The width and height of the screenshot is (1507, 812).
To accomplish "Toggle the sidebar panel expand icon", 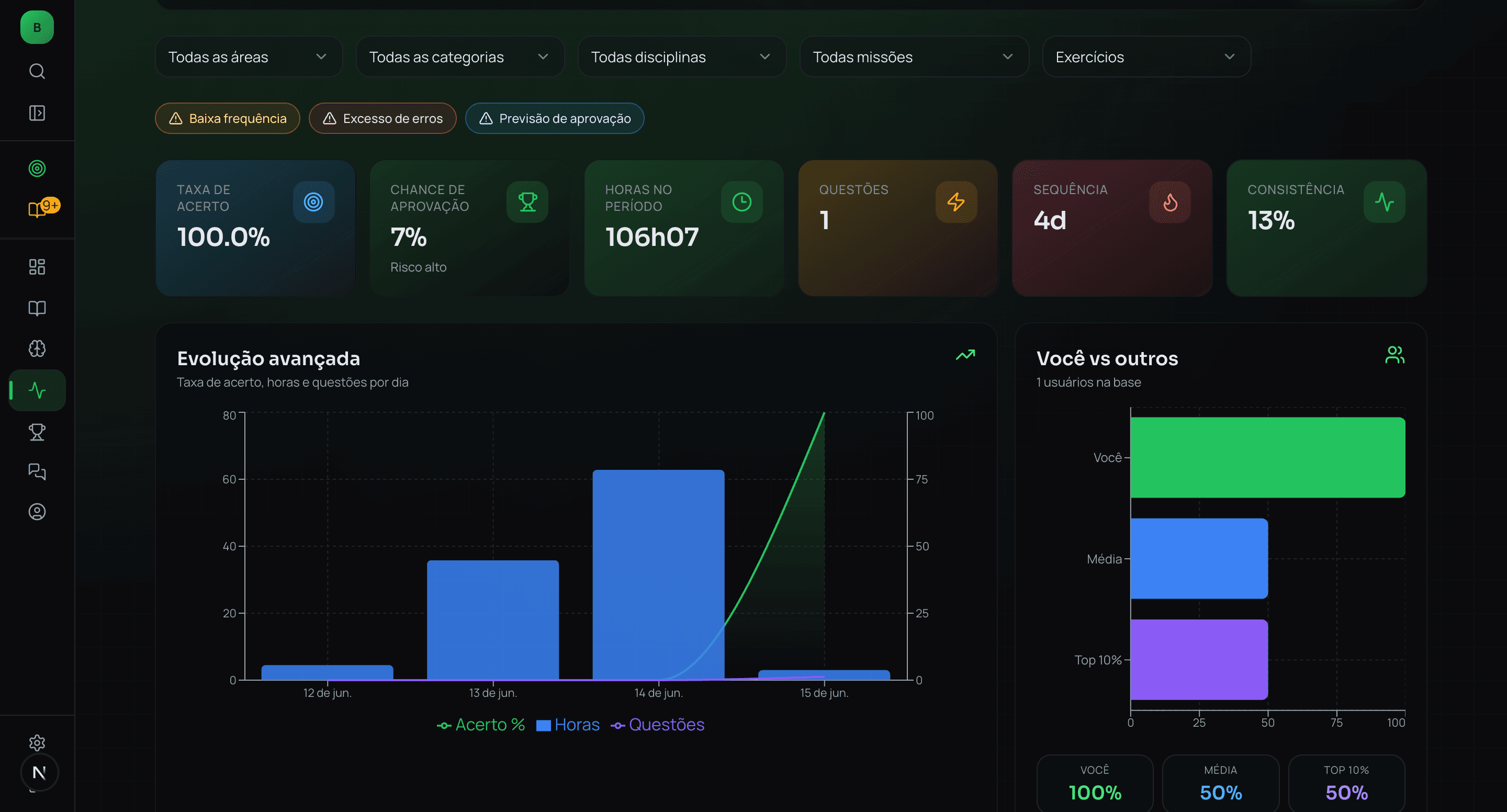I will point(37,113).
